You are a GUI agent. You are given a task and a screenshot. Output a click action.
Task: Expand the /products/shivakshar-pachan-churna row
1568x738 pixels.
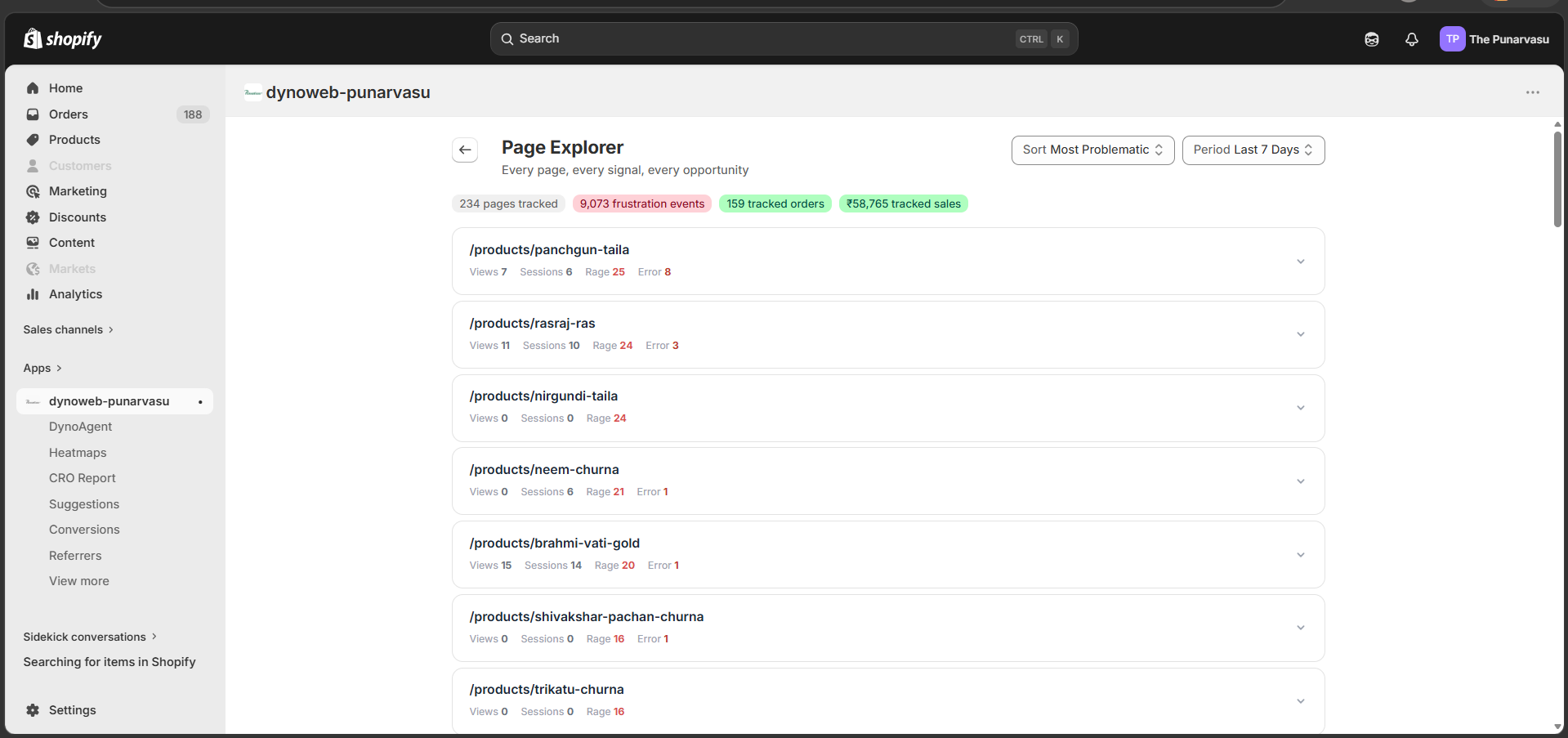coord(1300,628)
